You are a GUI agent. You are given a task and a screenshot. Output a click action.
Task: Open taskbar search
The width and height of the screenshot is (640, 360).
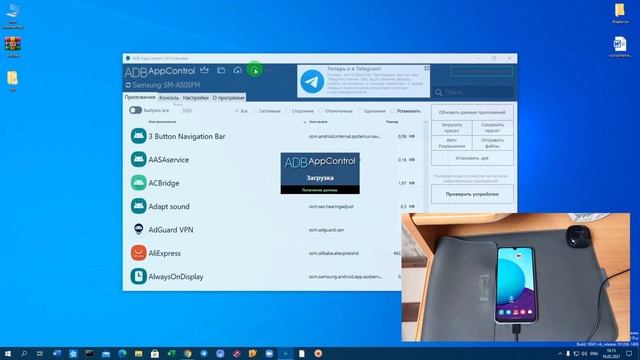(24, 353)
